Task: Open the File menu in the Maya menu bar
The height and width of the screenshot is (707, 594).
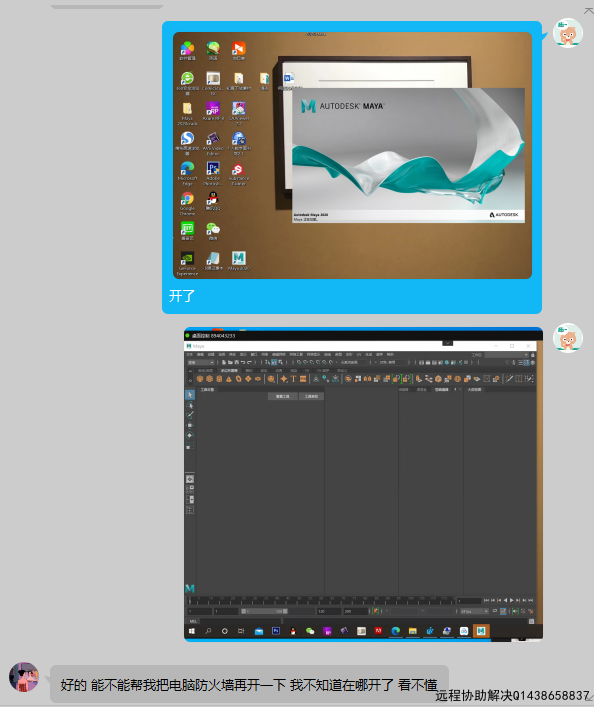Action: pyautogui.click(x=190, y=354)
